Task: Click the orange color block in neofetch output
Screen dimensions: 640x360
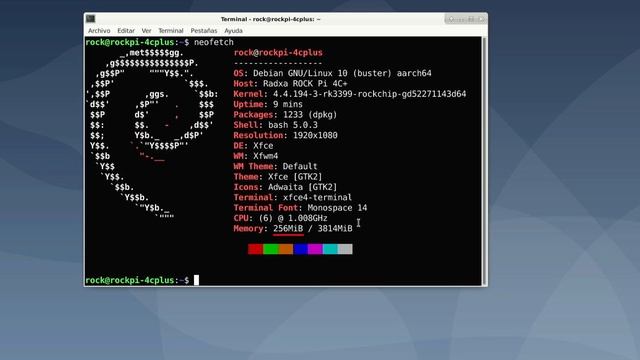Action: [x=286, y=249]
